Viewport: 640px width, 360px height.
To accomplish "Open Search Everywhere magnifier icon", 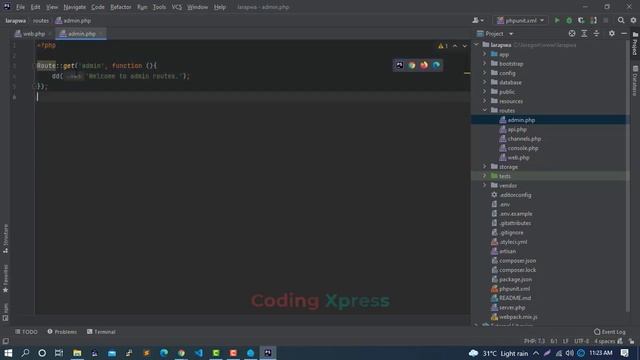I will [x=621, y=20].
